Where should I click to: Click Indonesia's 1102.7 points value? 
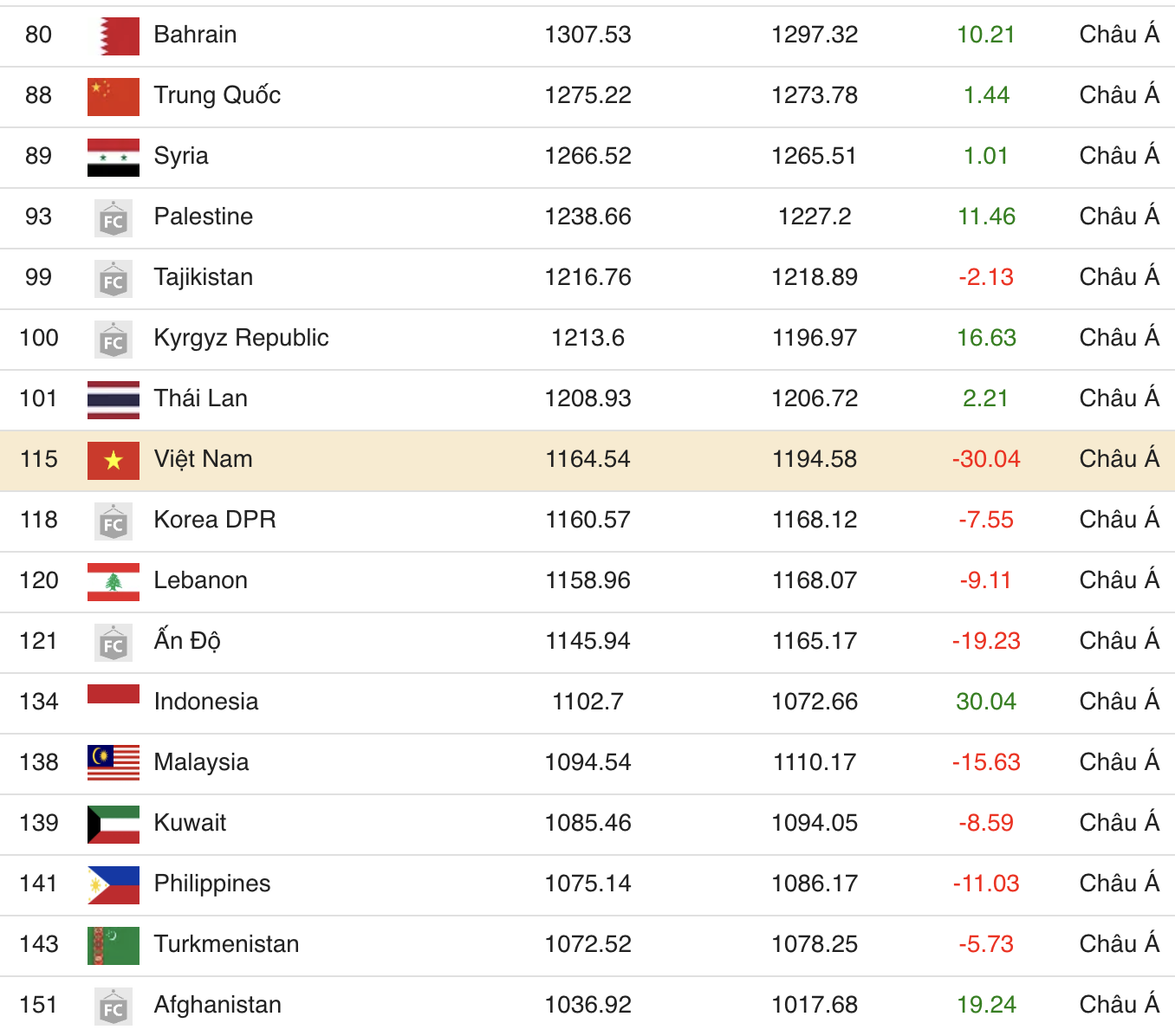(587, 702)
